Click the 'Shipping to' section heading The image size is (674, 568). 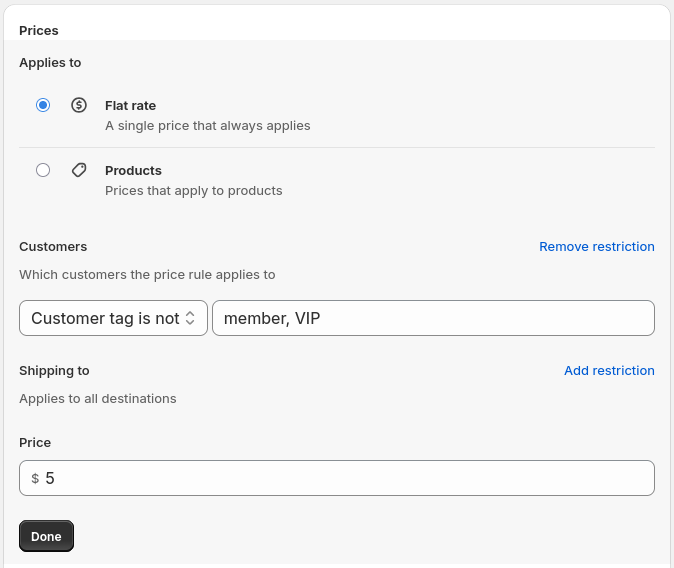click(x=54, y=370)
